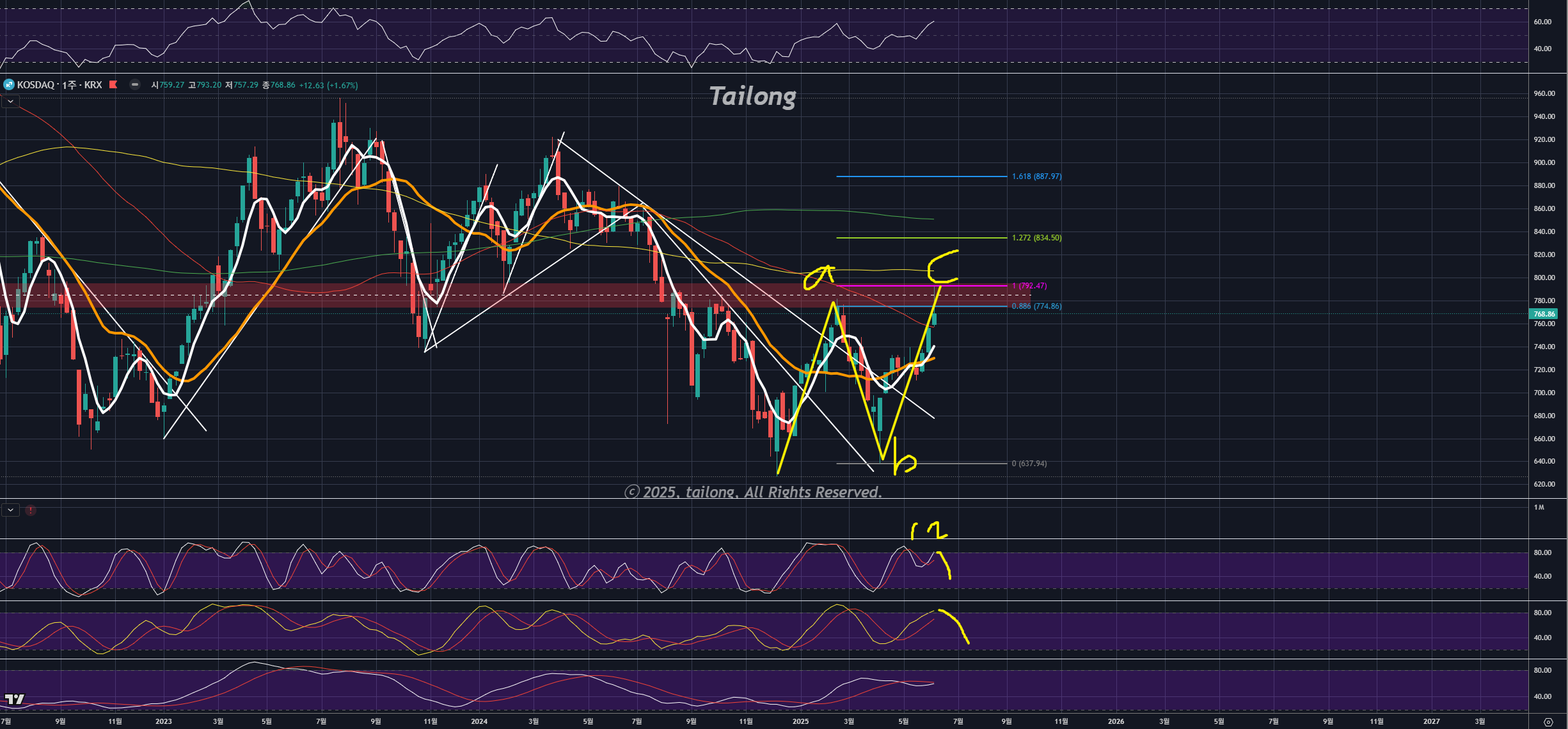Click the 960.00 level on price scale

tap(1544, 93)
